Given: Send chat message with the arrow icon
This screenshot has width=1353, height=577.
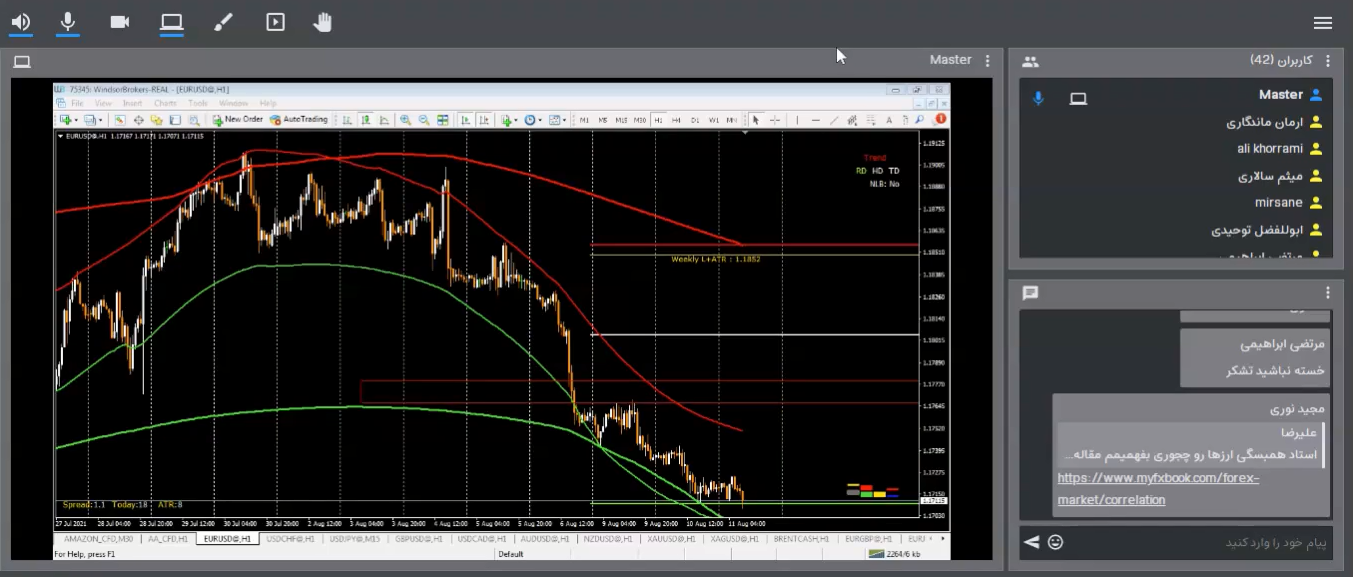Looking at the screenshot, I should pos(1031,542).
